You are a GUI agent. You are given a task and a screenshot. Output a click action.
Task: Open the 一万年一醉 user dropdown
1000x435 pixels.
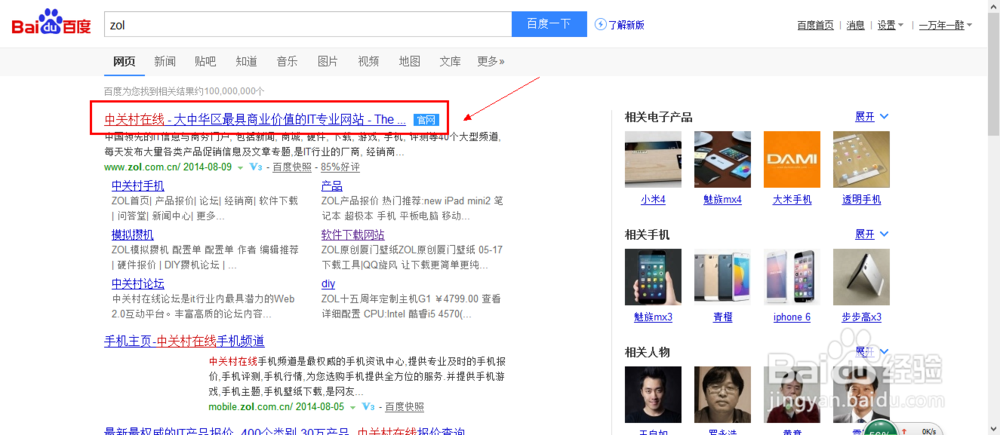point(945,25)
